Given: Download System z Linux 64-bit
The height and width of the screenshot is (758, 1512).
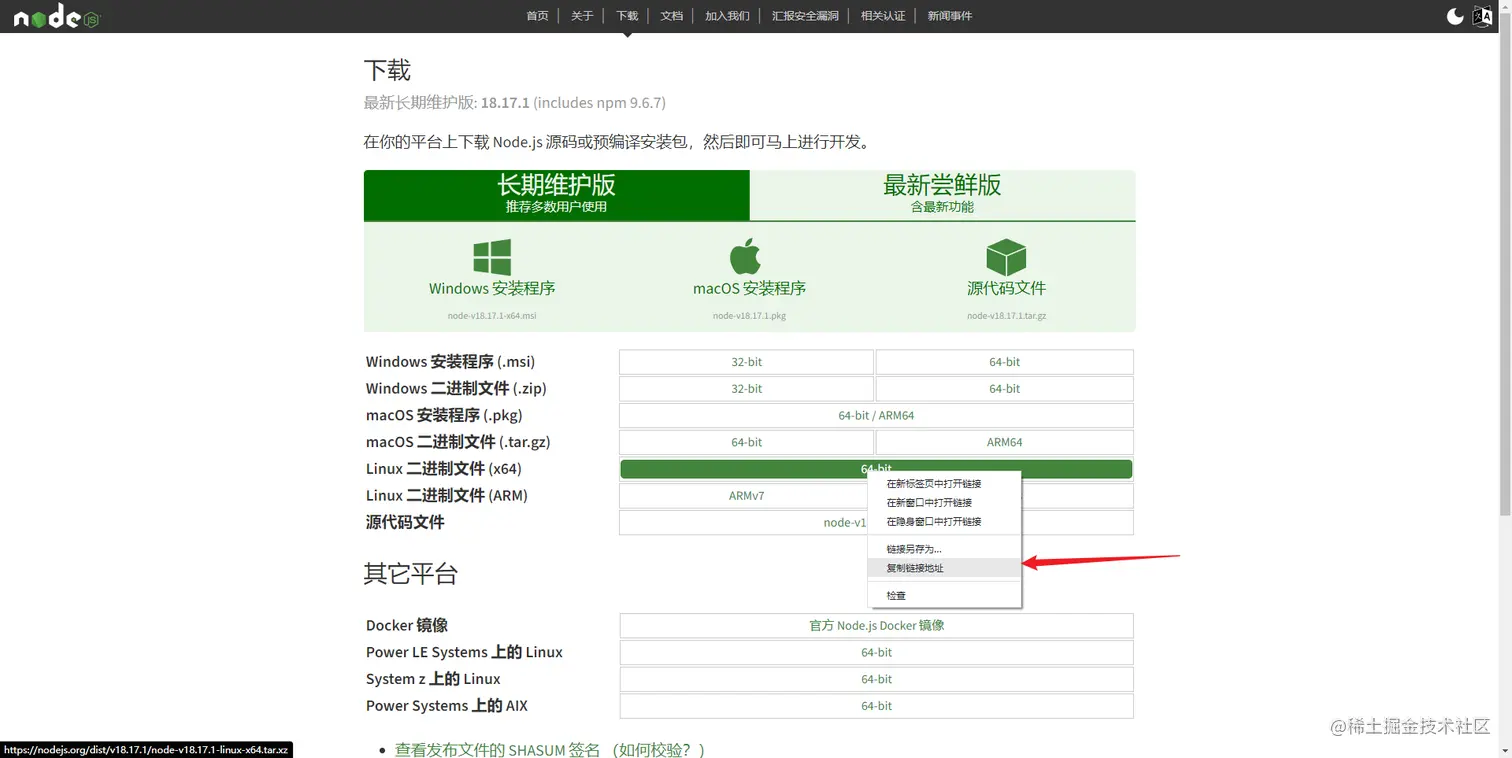Looking at the screenshot, I should [876, 679].
